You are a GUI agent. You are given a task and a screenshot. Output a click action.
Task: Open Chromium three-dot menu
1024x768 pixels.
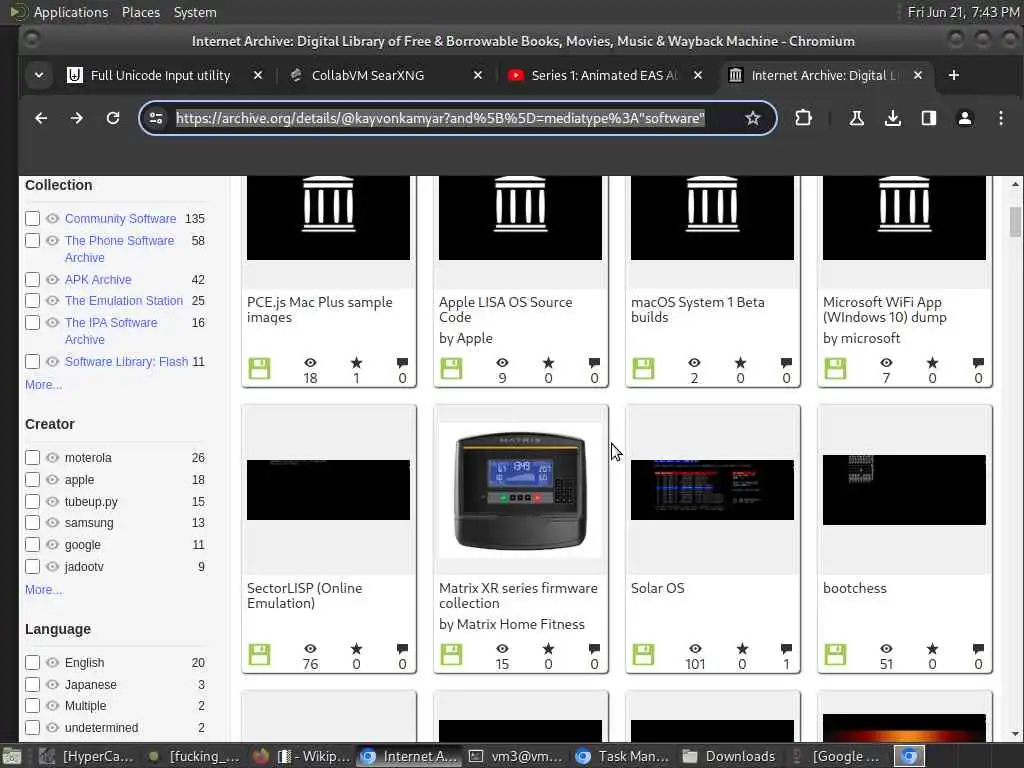(x=1000, y=118)
